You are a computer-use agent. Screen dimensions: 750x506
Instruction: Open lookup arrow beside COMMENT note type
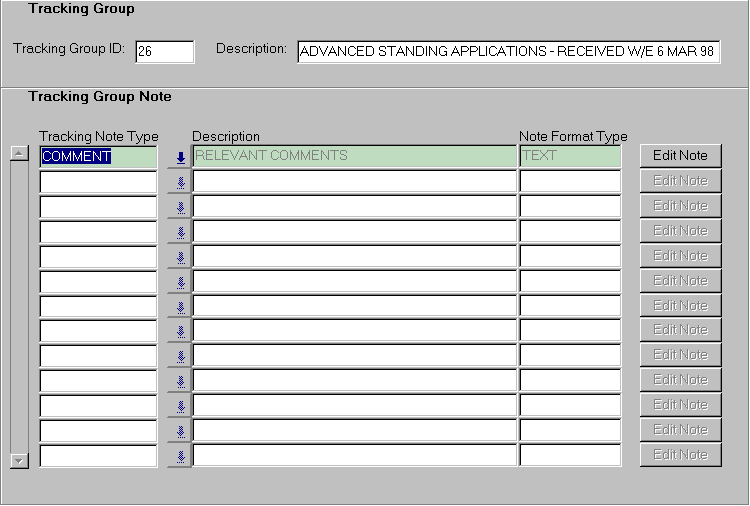pyautogui.click(x=180, y=157)
